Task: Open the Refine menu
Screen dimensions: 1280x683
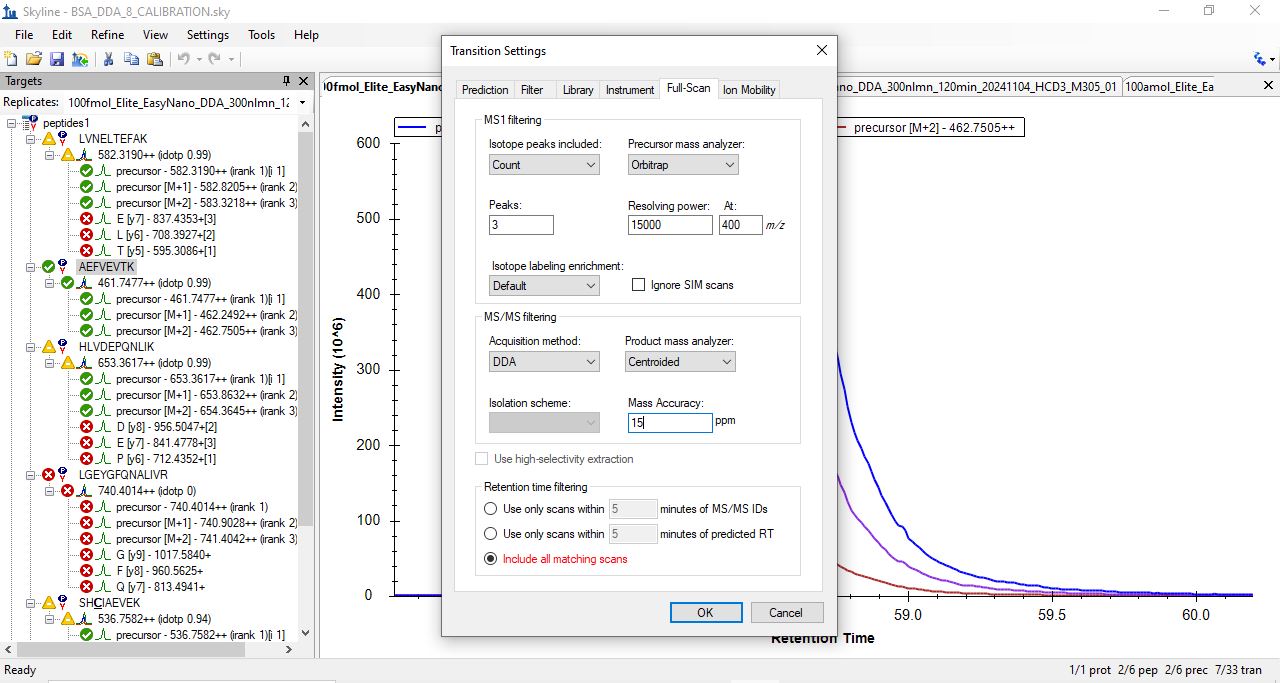Action: click(107, 34)
